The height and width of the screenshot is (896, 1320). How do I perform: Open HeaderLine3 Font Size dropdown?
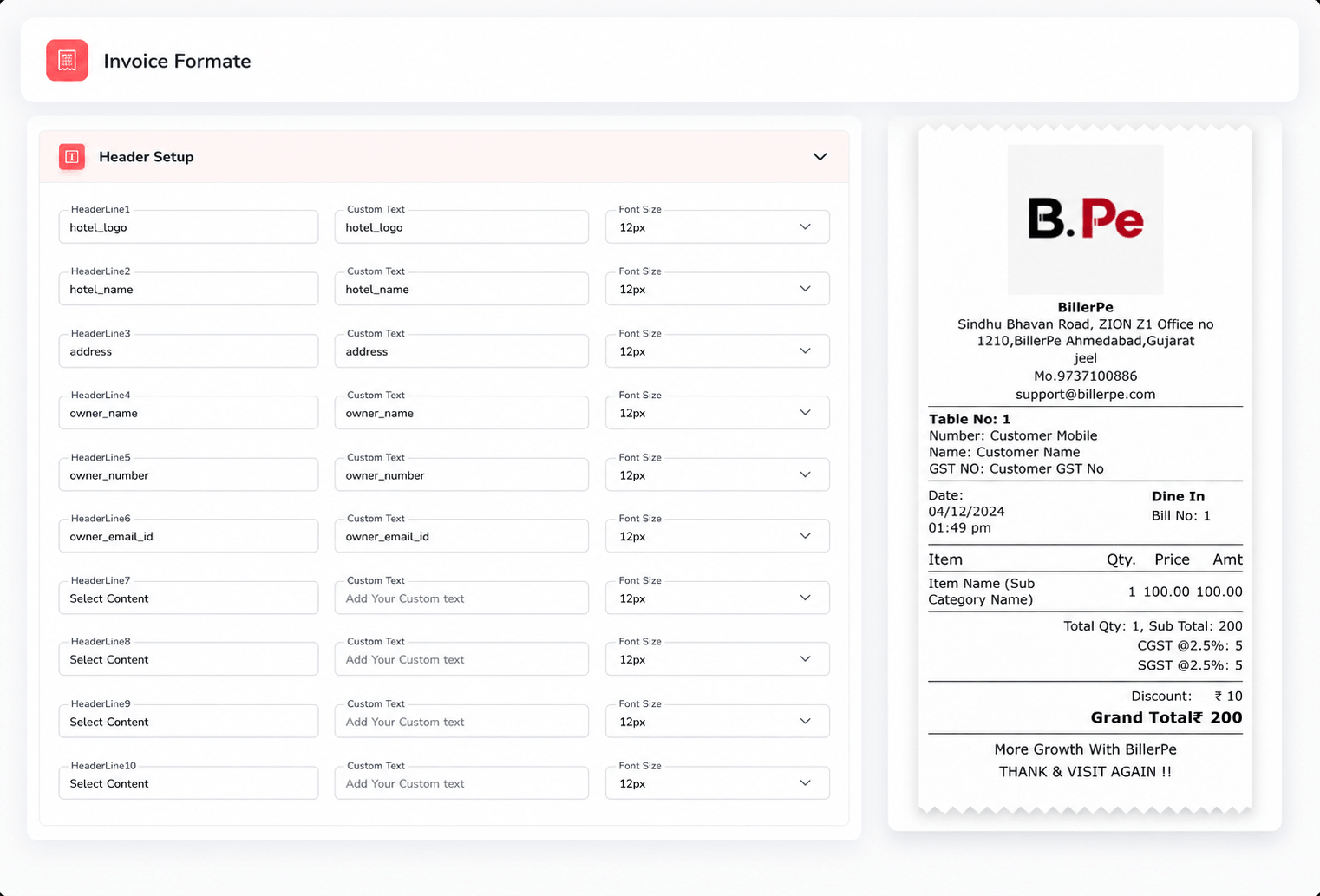[717, 351]
